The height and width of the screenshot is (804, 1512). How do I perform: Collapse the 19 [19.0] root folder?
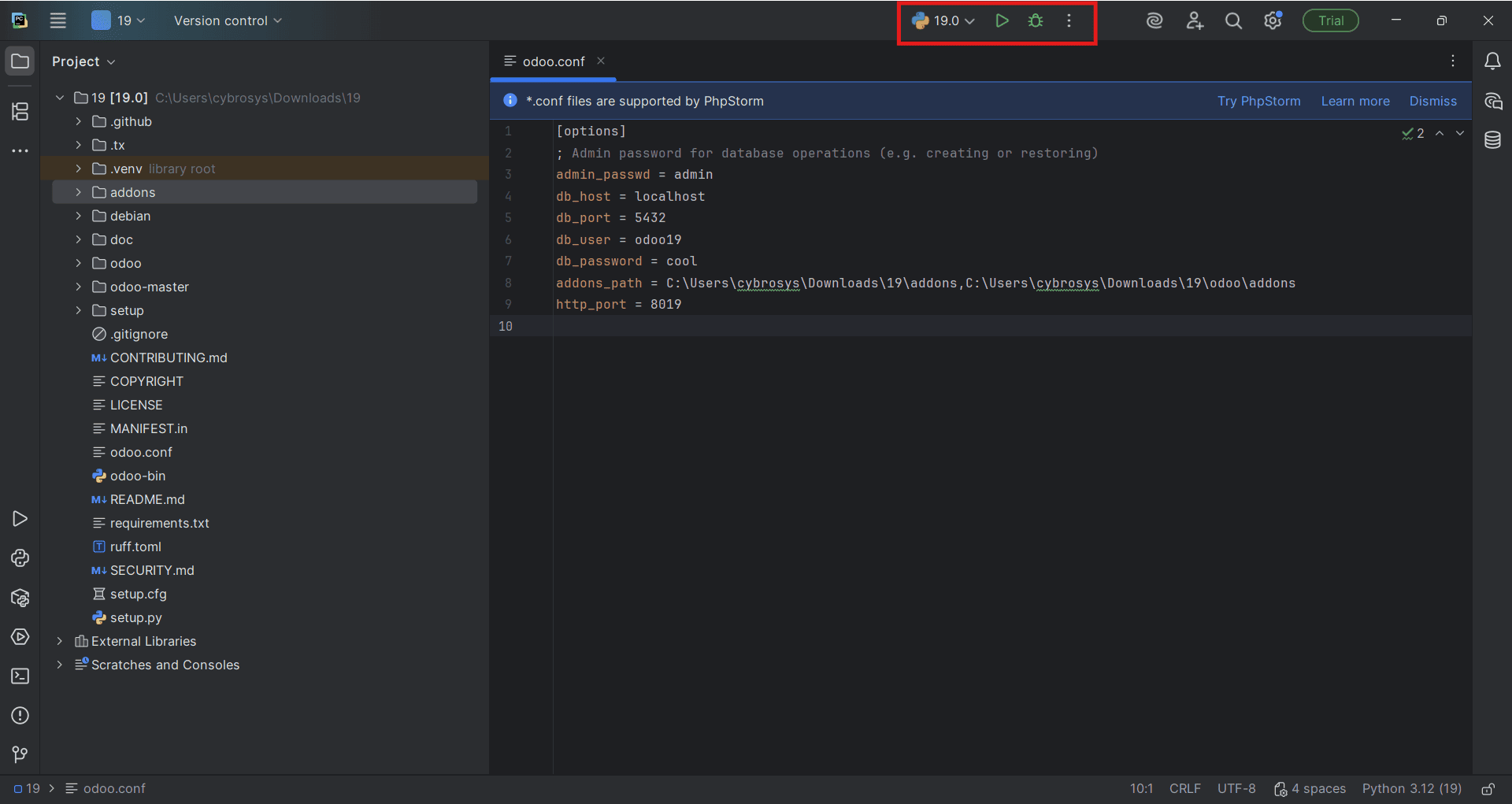coord(60,98)
